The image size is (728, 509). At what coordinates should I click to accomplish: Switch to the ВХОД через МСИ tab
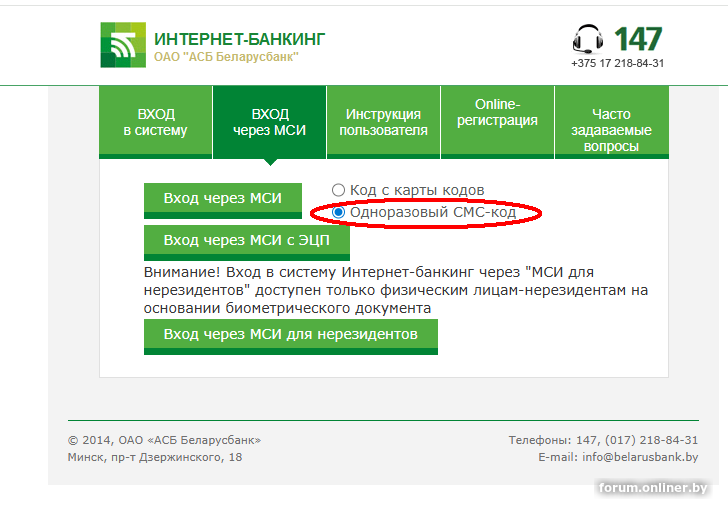pos(270,122)
